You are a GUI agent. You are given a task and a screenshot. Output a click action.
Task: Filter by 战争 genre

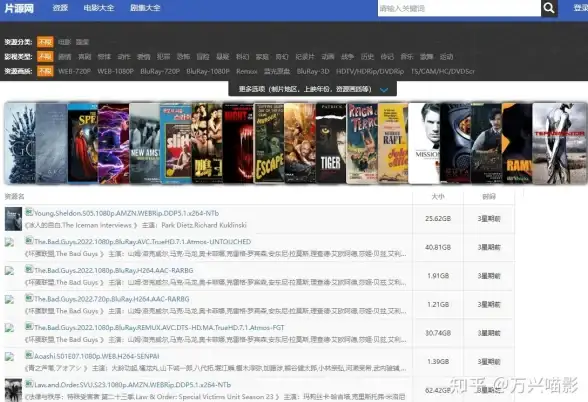click(347, 57)
